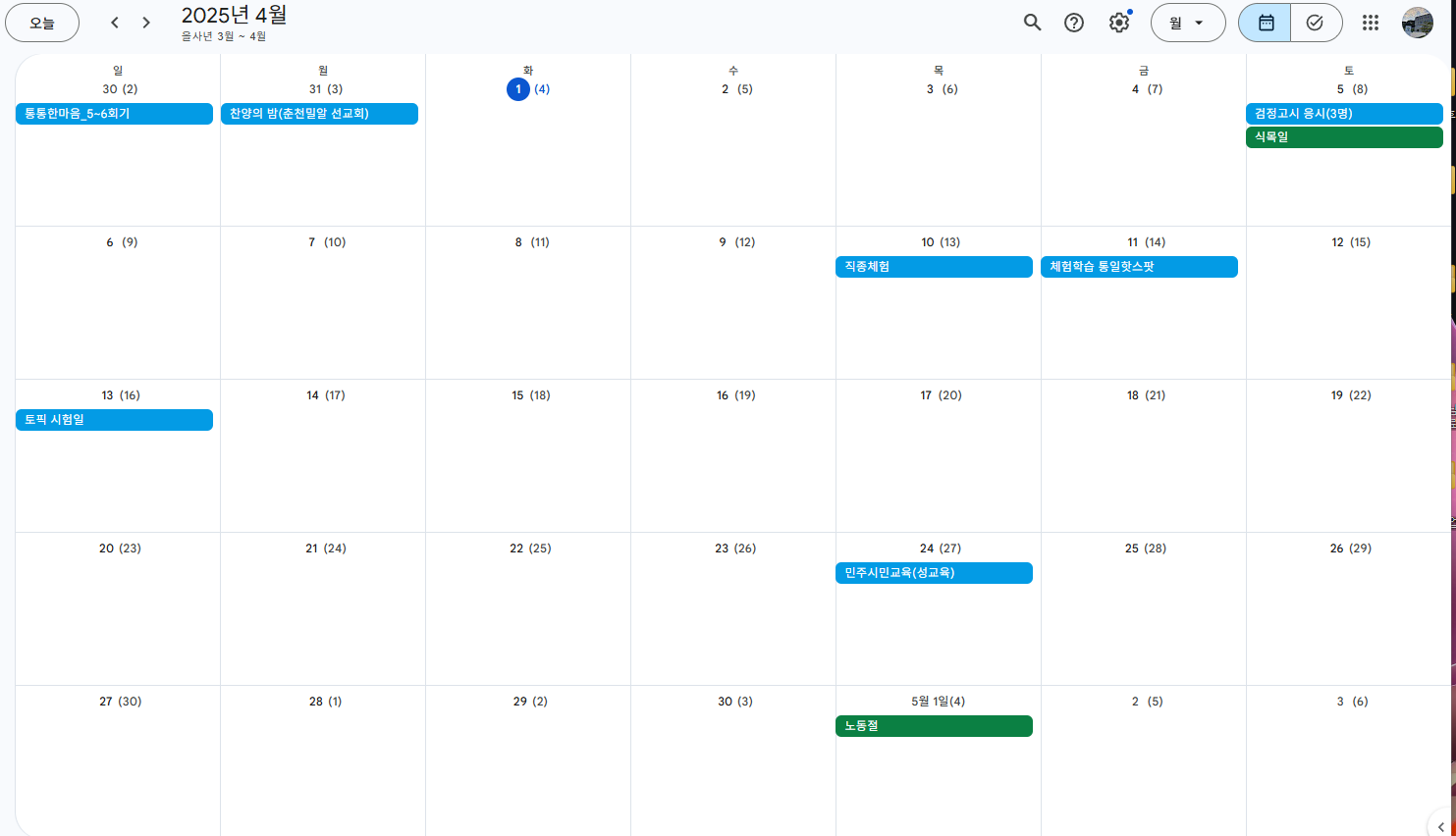The image size is (1456, 836).
Task: Select today's highlighted date 1
Action: click(x=518, y=89)
